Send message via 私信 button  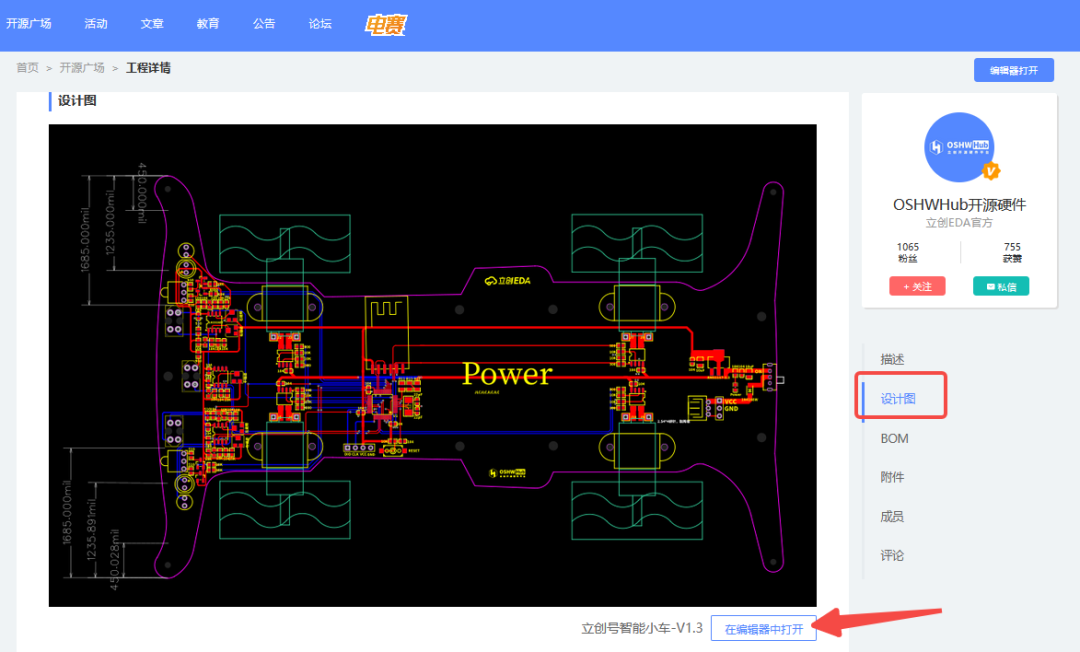pyautogui.click(x=1001, y=286)
